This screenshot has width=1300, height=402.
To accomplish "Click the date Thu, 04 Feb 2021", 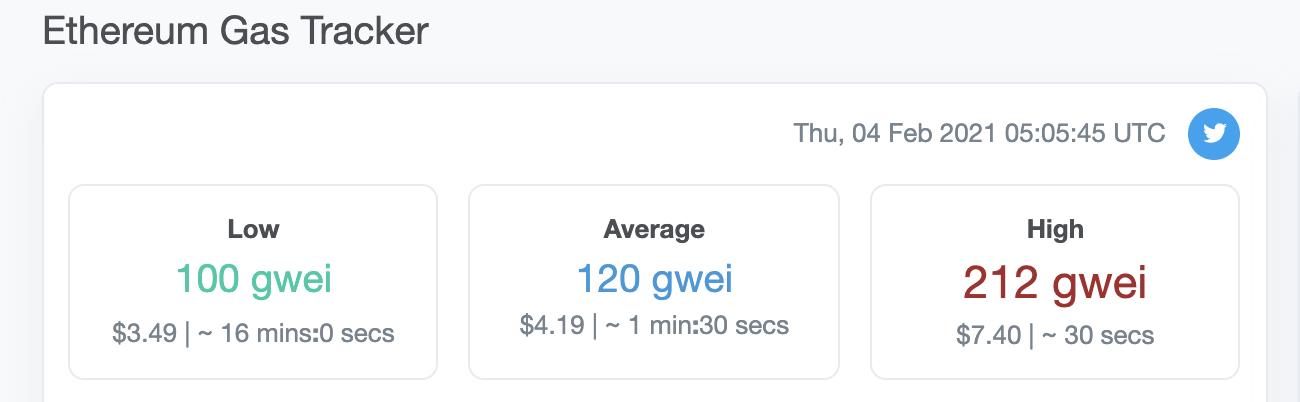I will coord(895,133).
